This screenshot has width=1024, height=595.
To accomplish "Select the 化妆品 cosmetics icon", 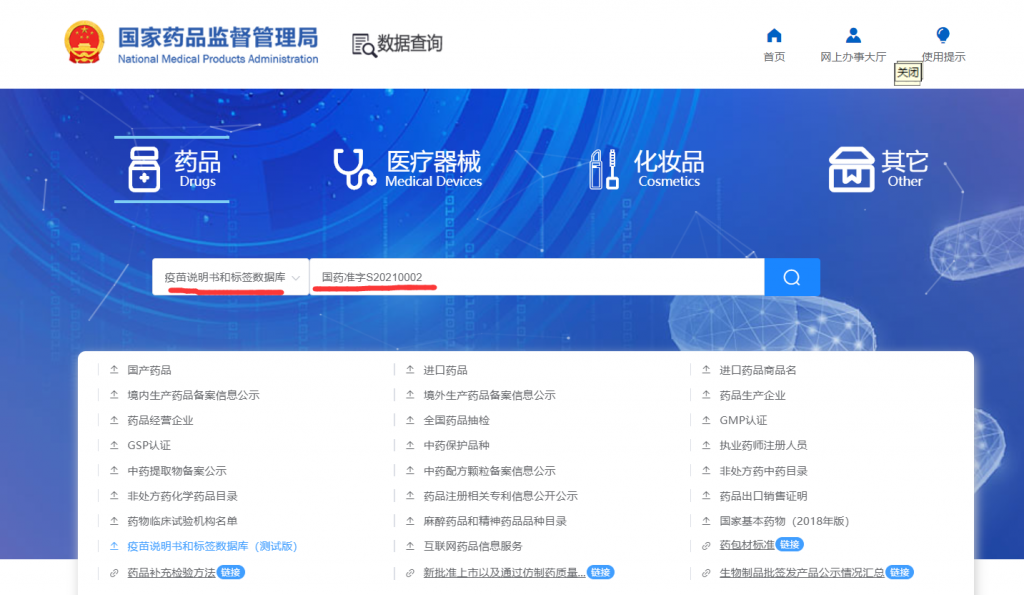I will tap(604, 169).
